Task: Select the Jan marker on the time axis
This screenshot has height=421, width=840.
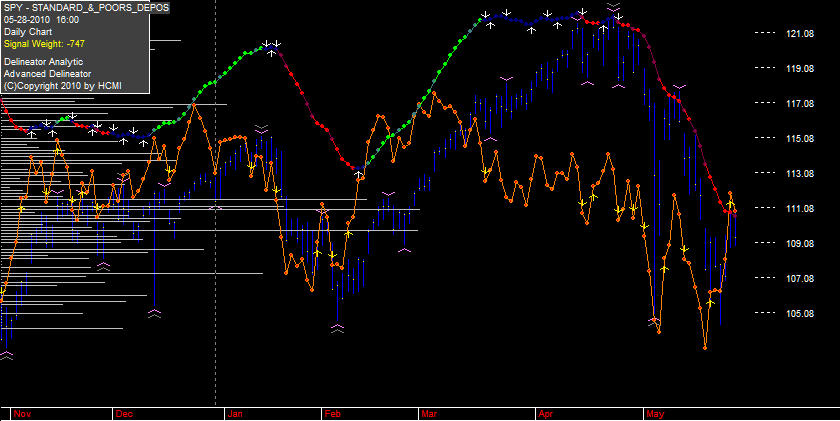Action: [235, 414]
